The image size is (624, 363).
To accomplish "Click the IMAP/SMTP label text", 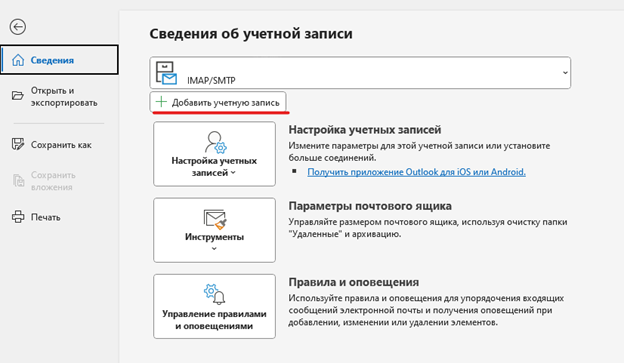I will pyautogui.click(x=211, y=80).
